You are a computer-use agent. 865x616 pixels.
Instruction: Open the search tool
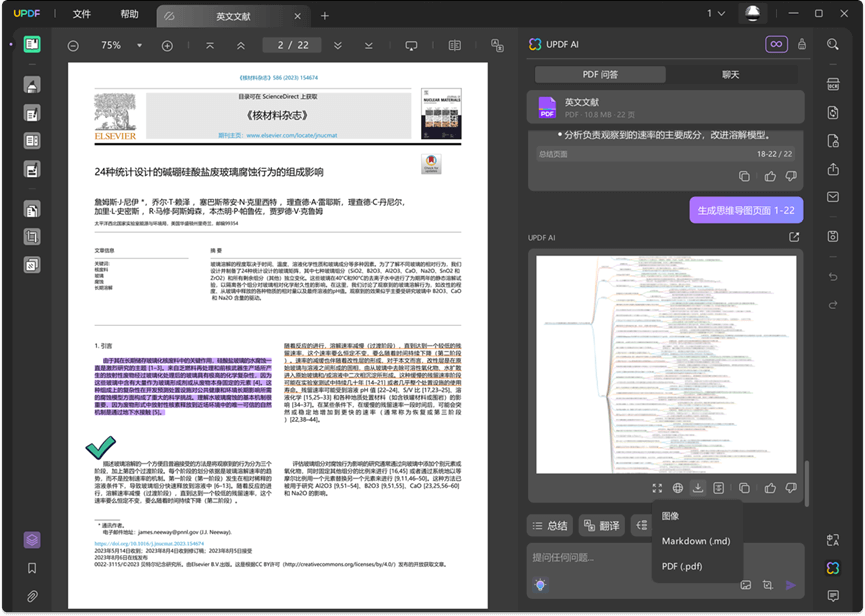coord(833,44)
